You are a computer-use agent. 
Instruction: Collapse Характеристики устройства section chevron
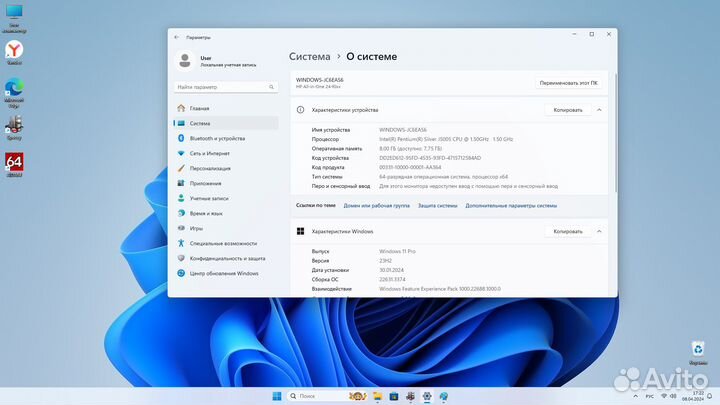point(599,110)
